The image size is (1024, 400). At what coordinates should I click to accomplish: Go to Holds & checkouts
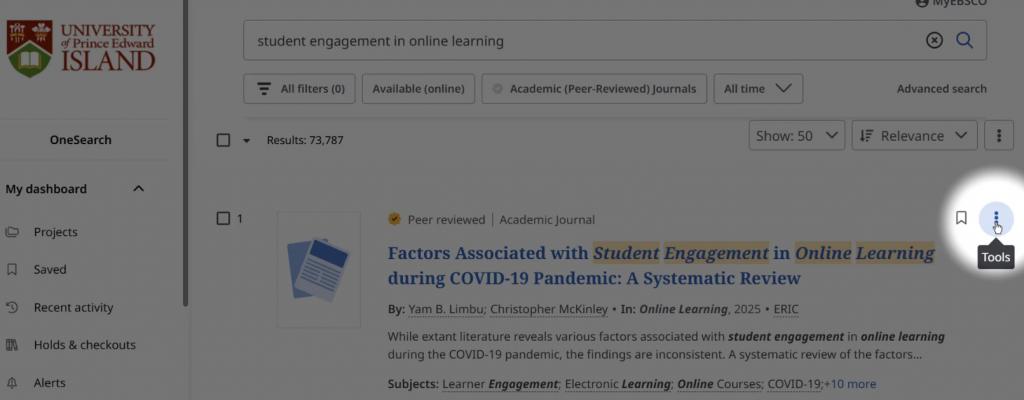[x=84, y=345]
